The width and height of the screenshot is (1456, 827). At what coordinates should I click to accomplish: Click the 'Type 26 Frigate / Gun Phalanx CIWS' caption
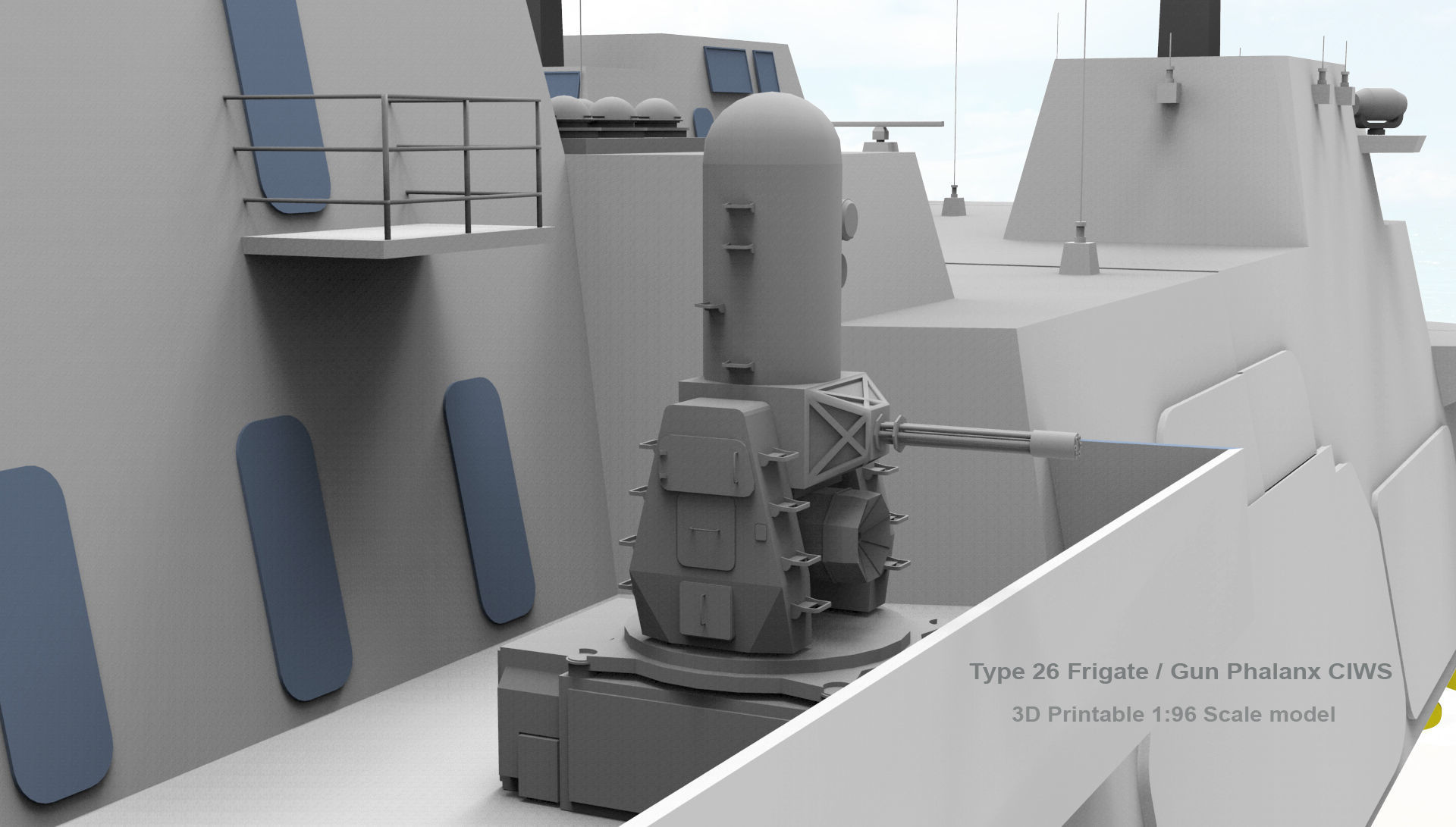(x=1181, y=672)
